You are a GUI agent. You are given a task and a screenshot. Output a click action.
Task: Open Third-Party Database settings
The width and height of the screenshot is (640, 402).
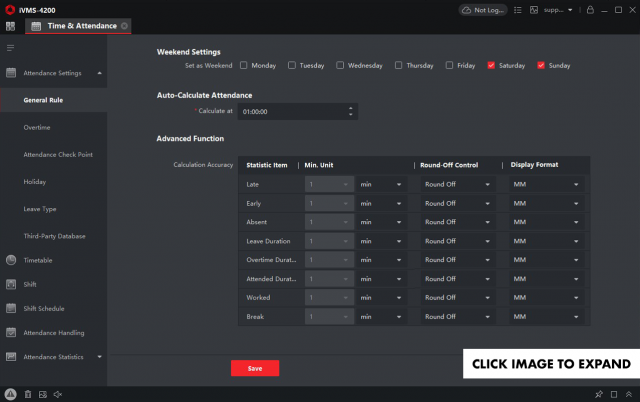(x=53, y=236)
